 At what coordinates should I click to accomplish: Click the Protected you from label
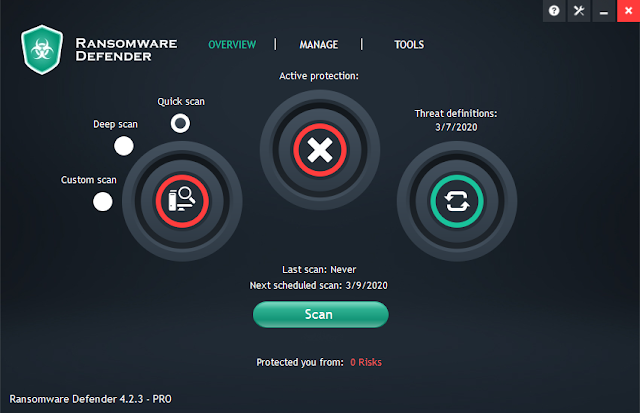coord(300,362)
